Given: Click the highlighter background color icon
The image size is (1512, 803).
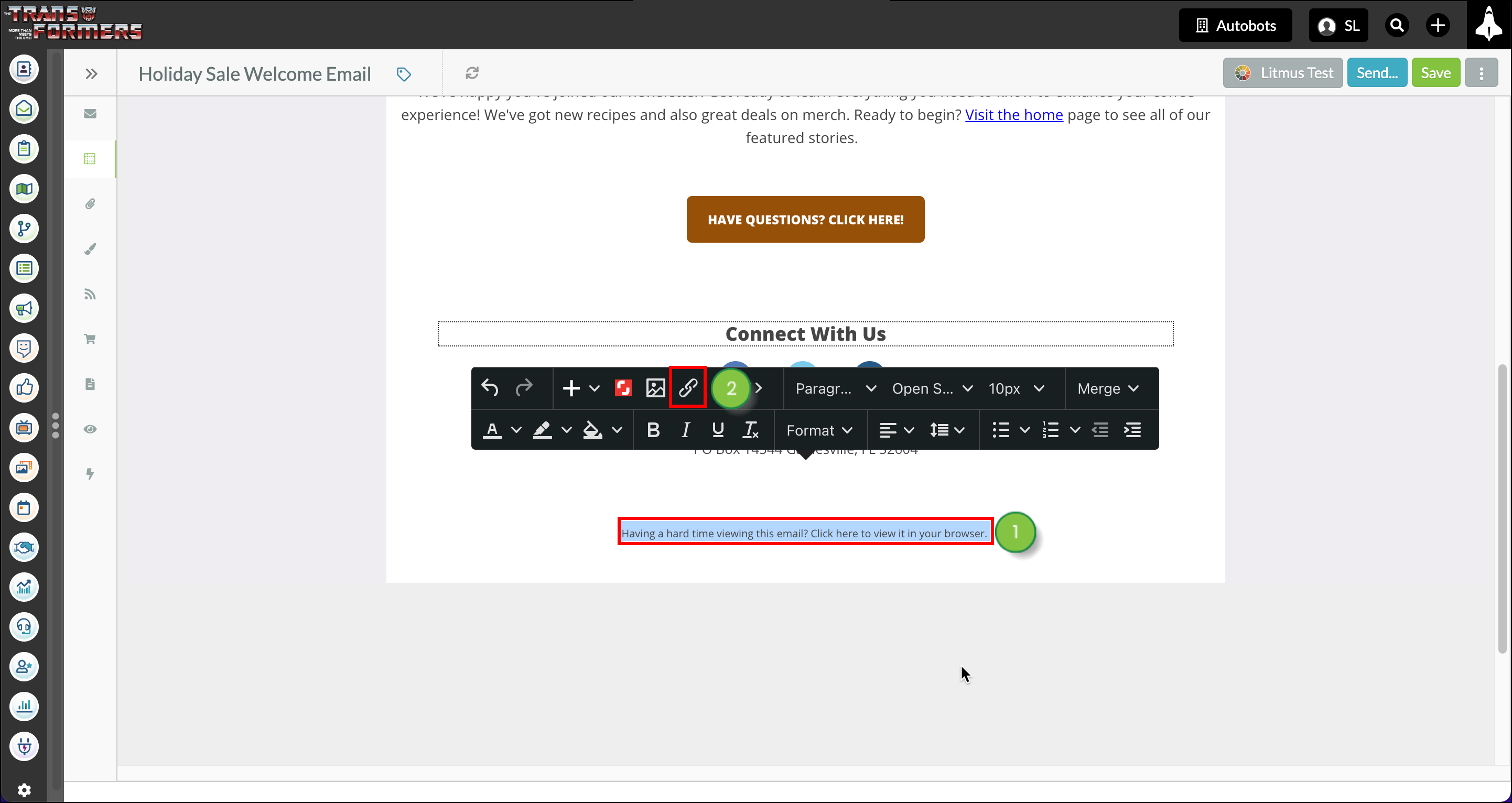Looking at the screenshot, I should (542, 430).
